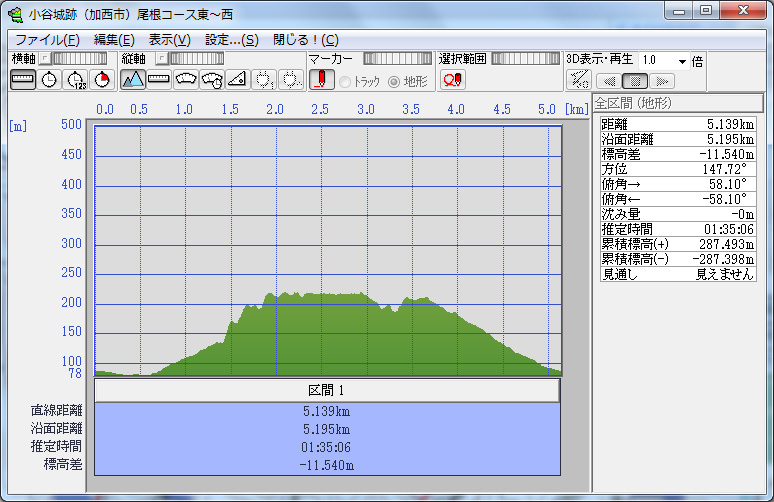
Task: Select the mountain elevation vertical axis icon
Action: click(x=133, y=79)
